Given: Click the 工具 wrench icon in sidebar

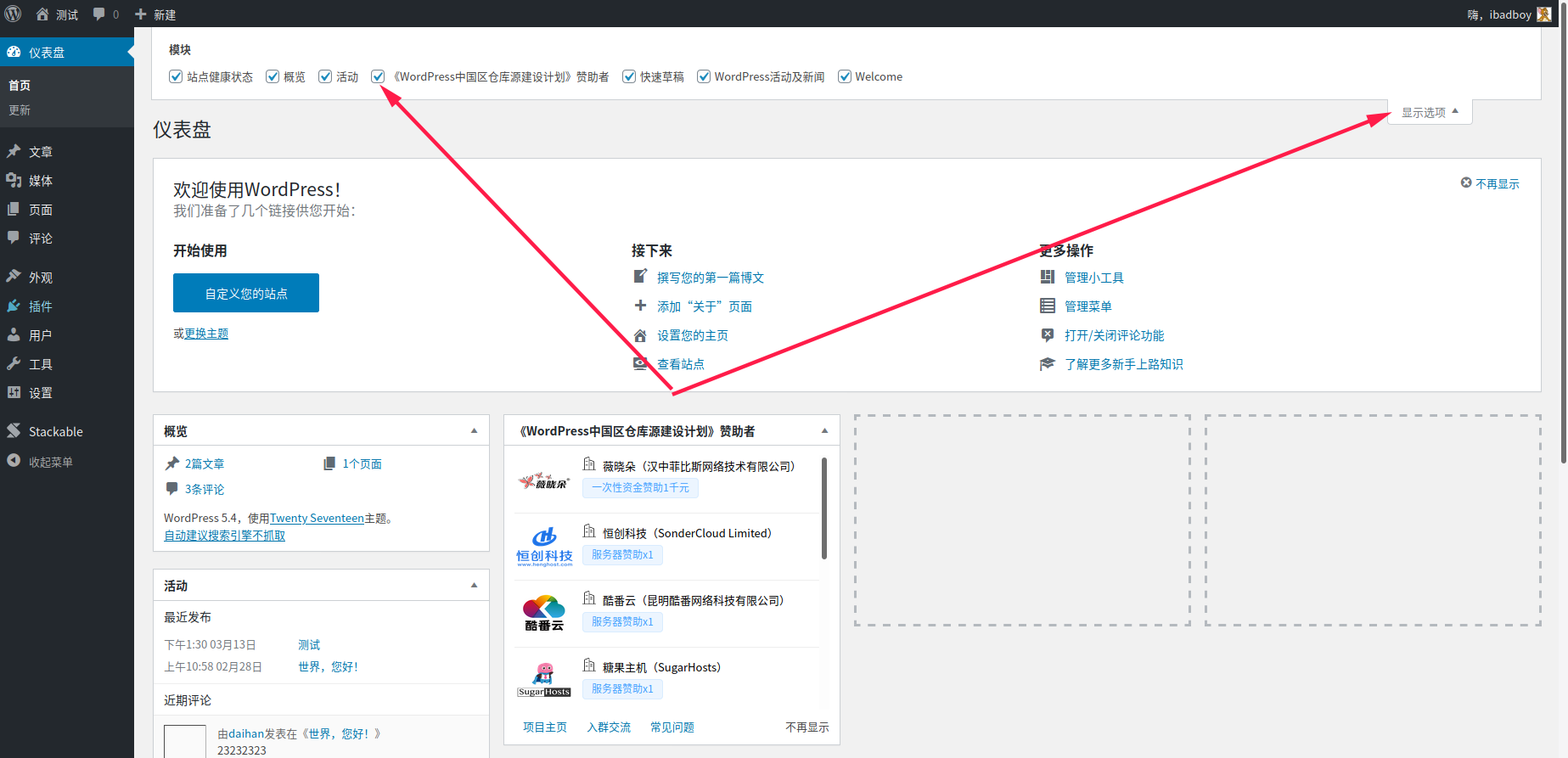Looking at the screenshot, I should 14,363.
